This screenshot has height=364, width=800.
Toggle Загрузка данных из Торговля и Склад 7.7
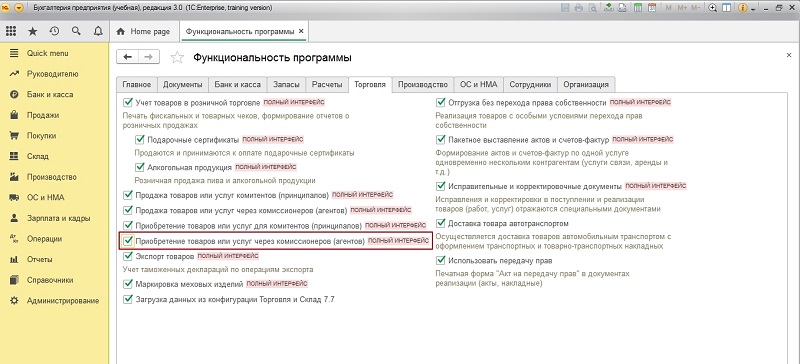128,299
